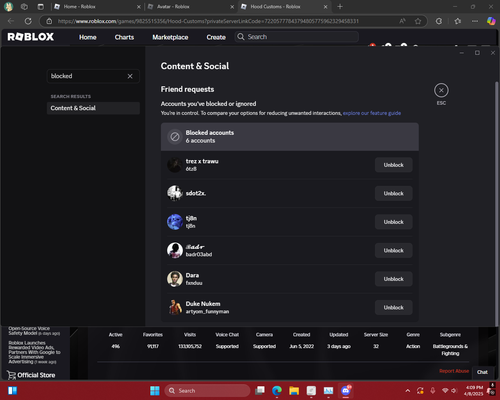Select Content & Social search result
The image size is (500, 400).
point(93,108)
